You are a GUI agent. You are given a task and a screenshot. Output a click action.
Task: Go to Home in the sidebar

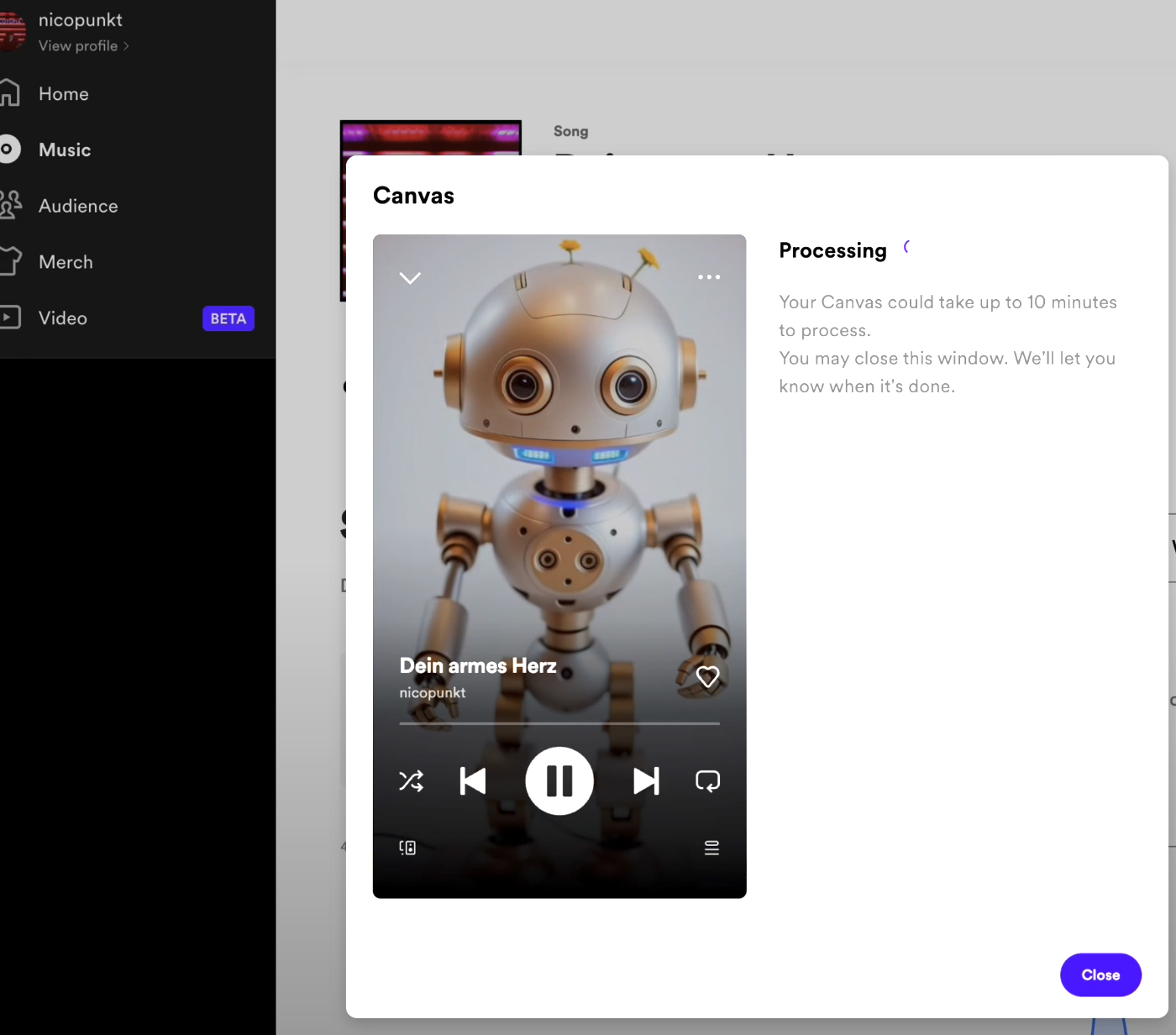(x=62, y=93)
